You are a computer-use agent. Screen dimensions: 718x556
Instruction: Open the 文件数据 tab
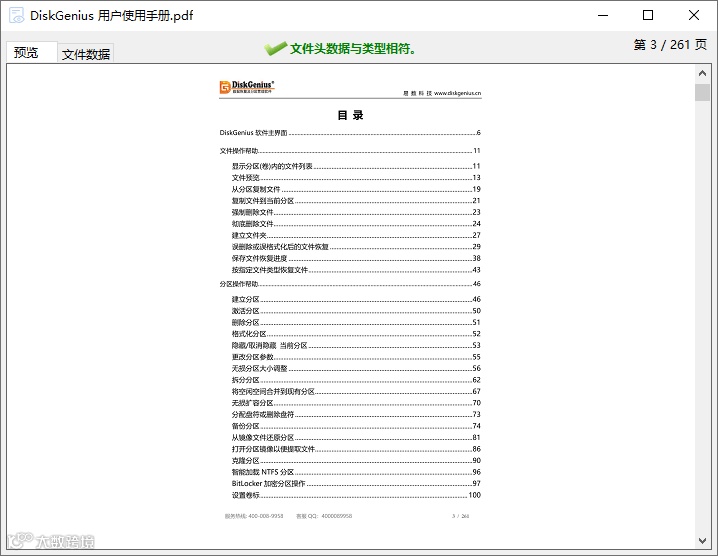pyautogui.click(x=86, y=54)
